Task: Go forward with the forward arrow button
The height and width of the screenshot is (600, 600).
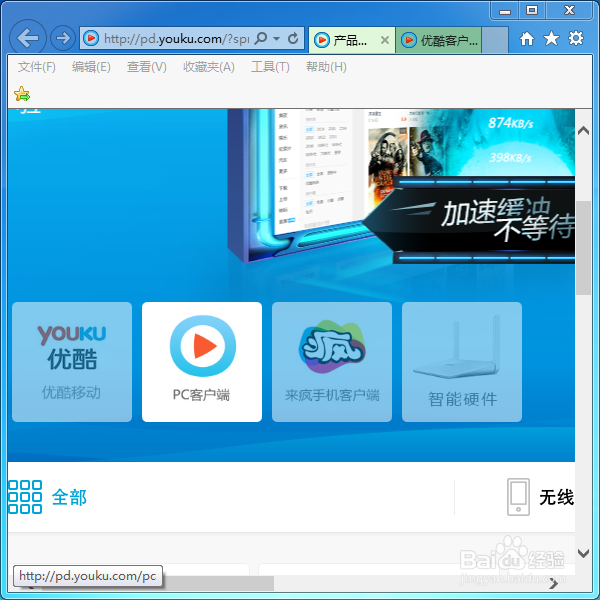Action: pyautogui.click(x=63, y=38)
